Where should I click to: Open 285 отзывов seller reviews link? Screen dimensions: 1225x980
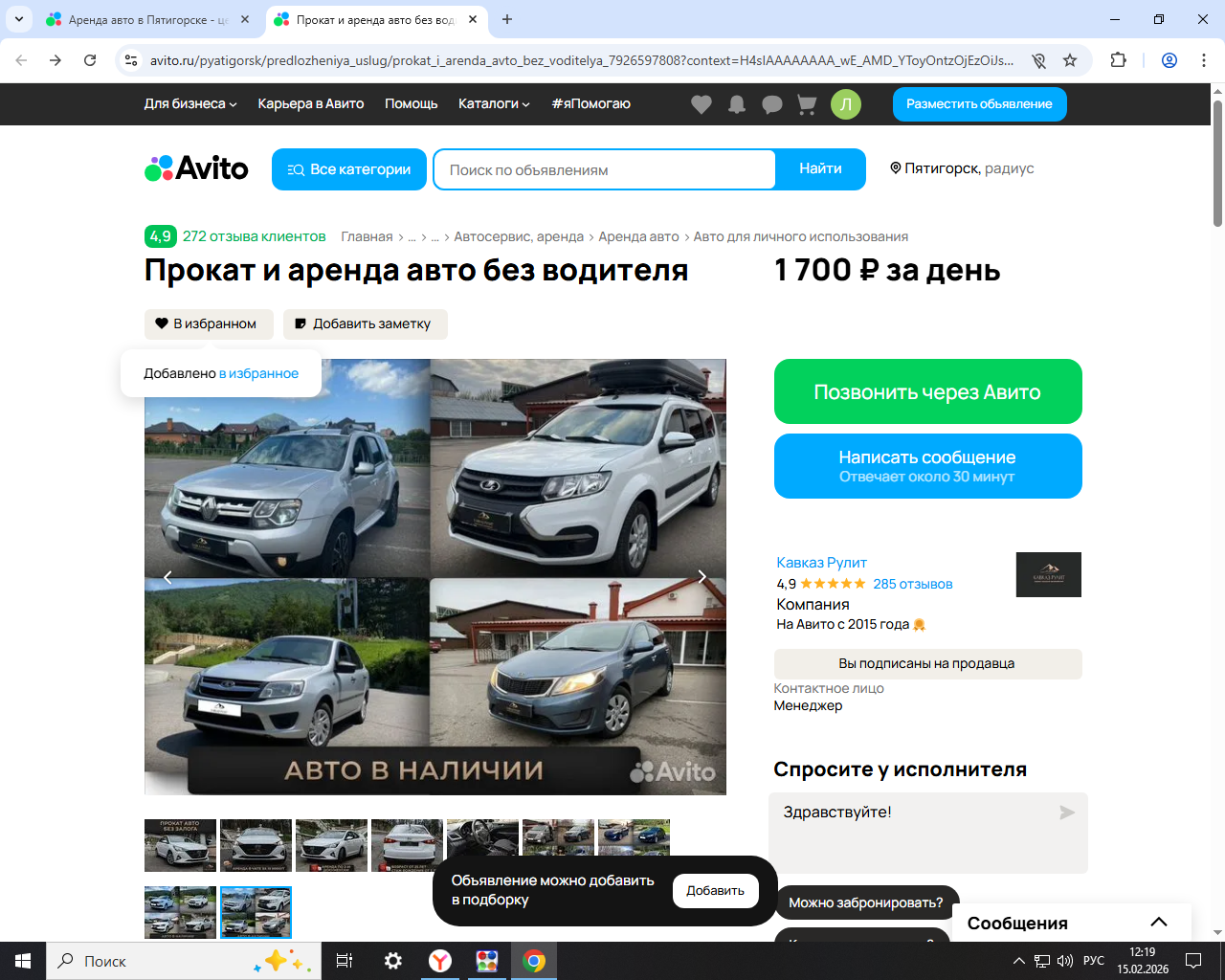(x=913, y=584)
